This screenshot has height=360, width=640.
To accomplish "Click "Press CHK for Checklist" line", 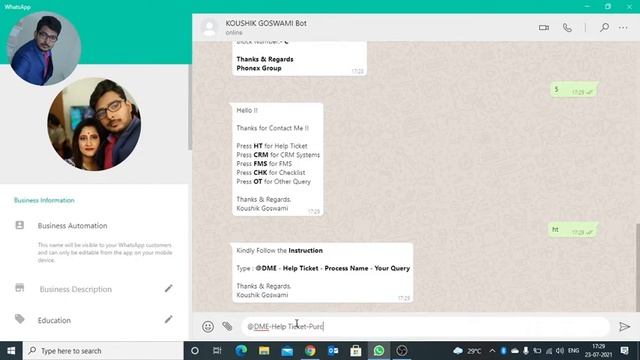I will [271, 173].
